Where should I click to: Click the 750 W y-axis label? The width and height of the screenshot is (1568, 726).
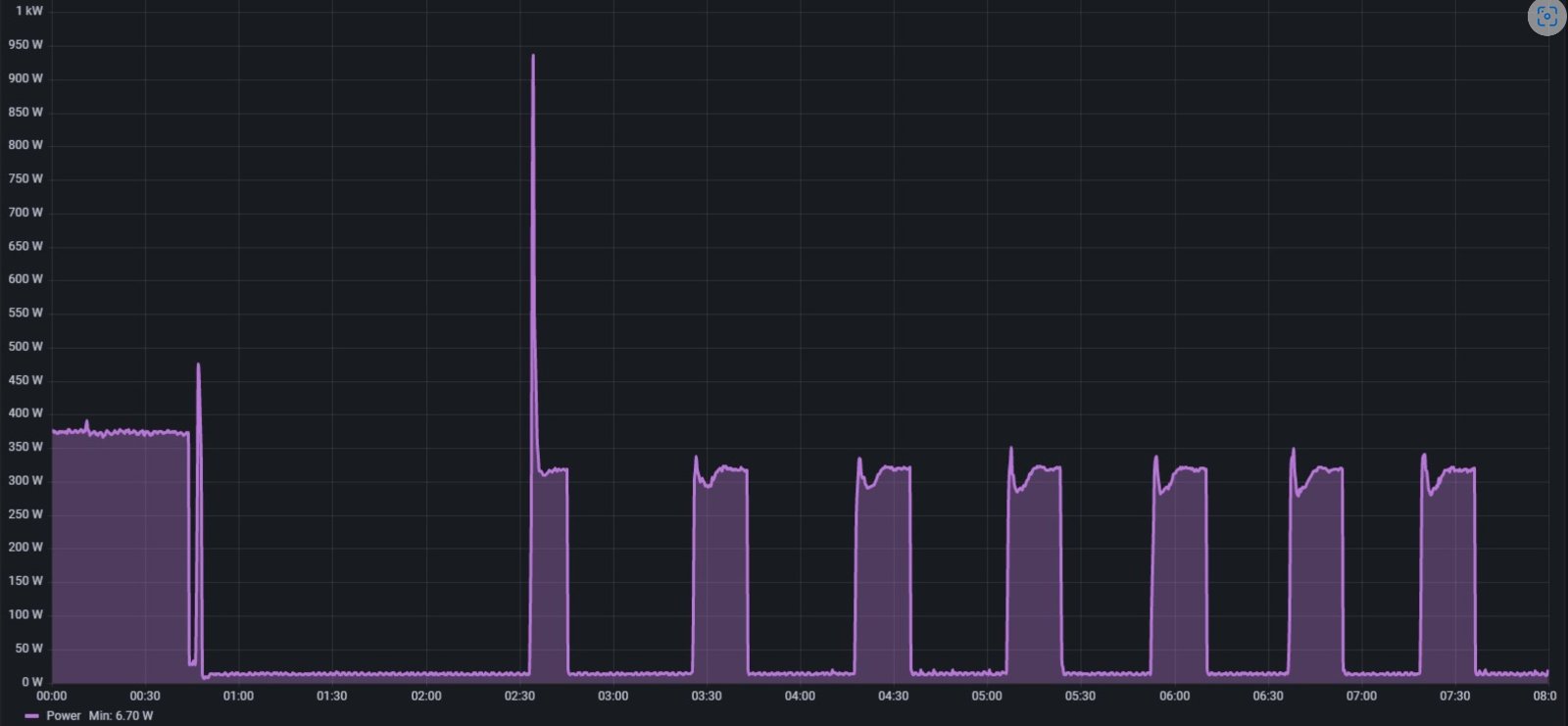point(25,179)
